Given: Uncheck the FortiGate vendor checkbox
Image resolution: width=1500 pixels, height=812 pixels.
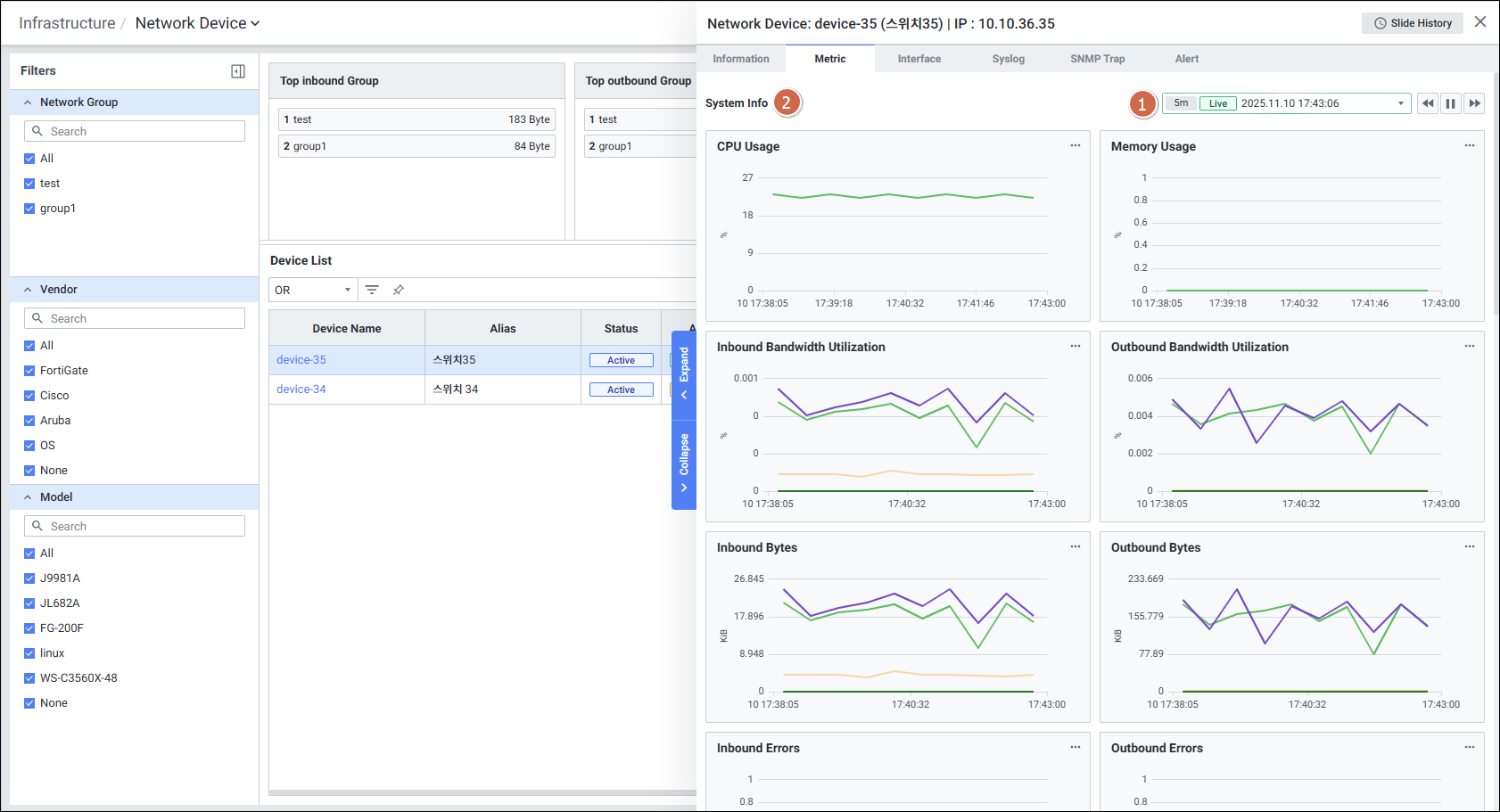Looking at the screenshot, I should pos(29,371).
